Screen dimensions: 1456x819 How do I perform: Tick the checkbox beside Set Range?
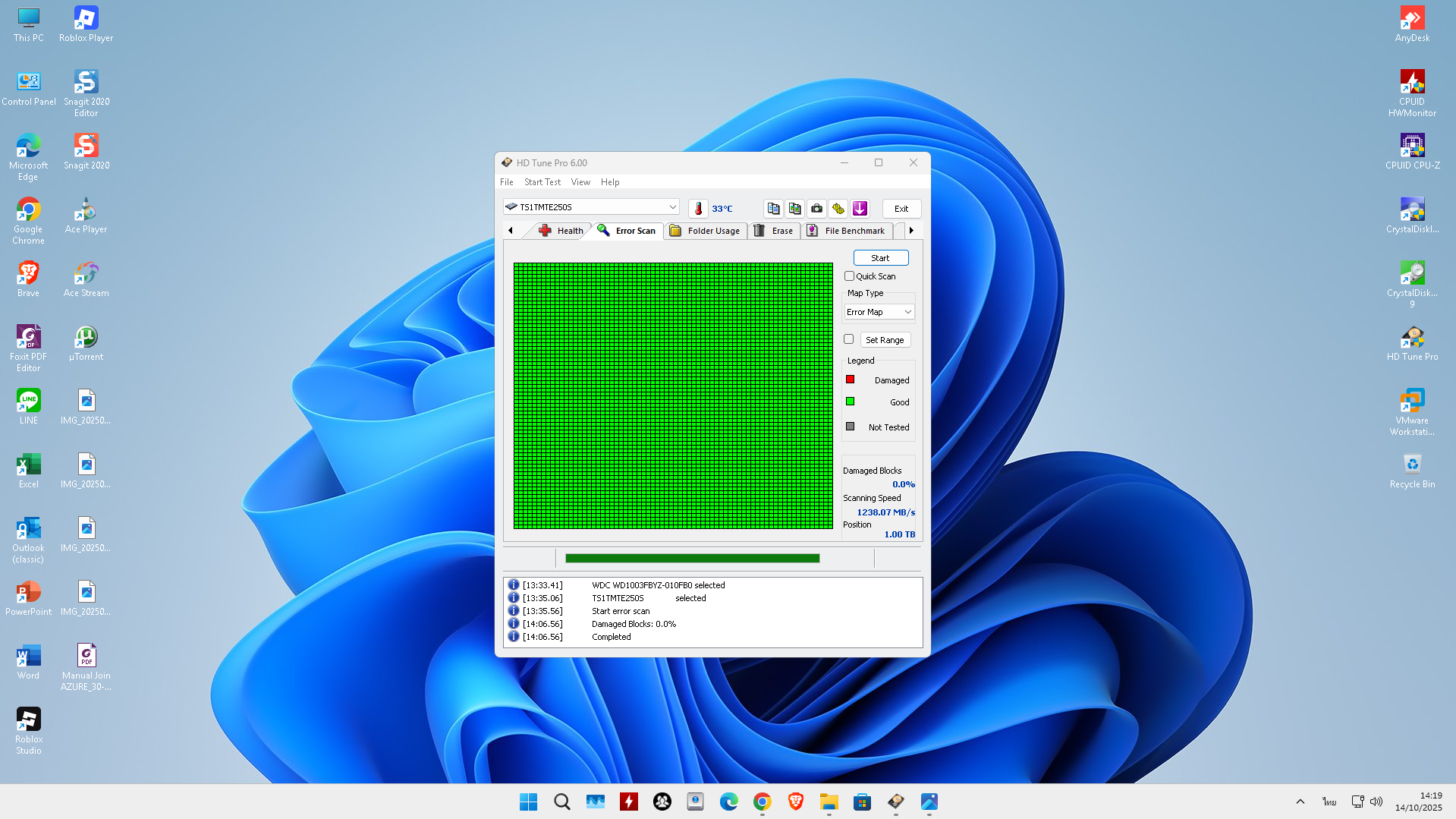(849, 339)
